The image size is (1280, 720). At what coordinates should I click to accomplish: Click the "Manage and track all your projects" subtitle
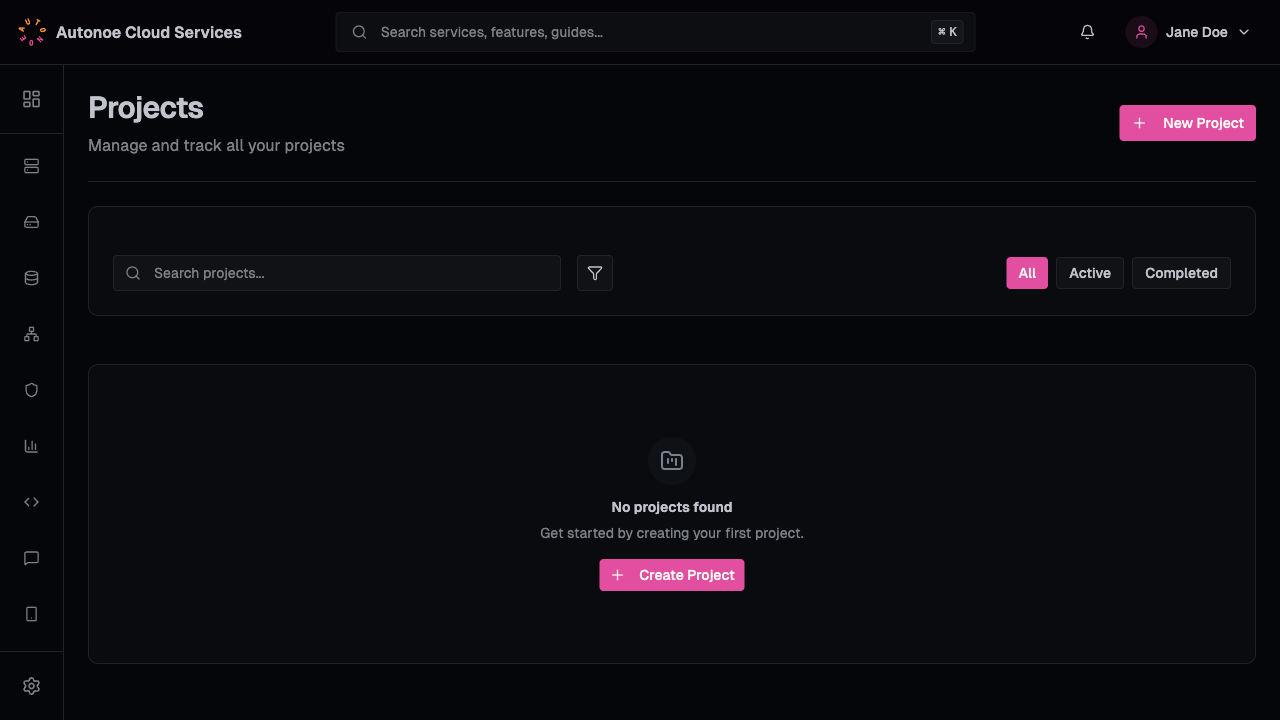pyautogui.click(x=216, y=145)
